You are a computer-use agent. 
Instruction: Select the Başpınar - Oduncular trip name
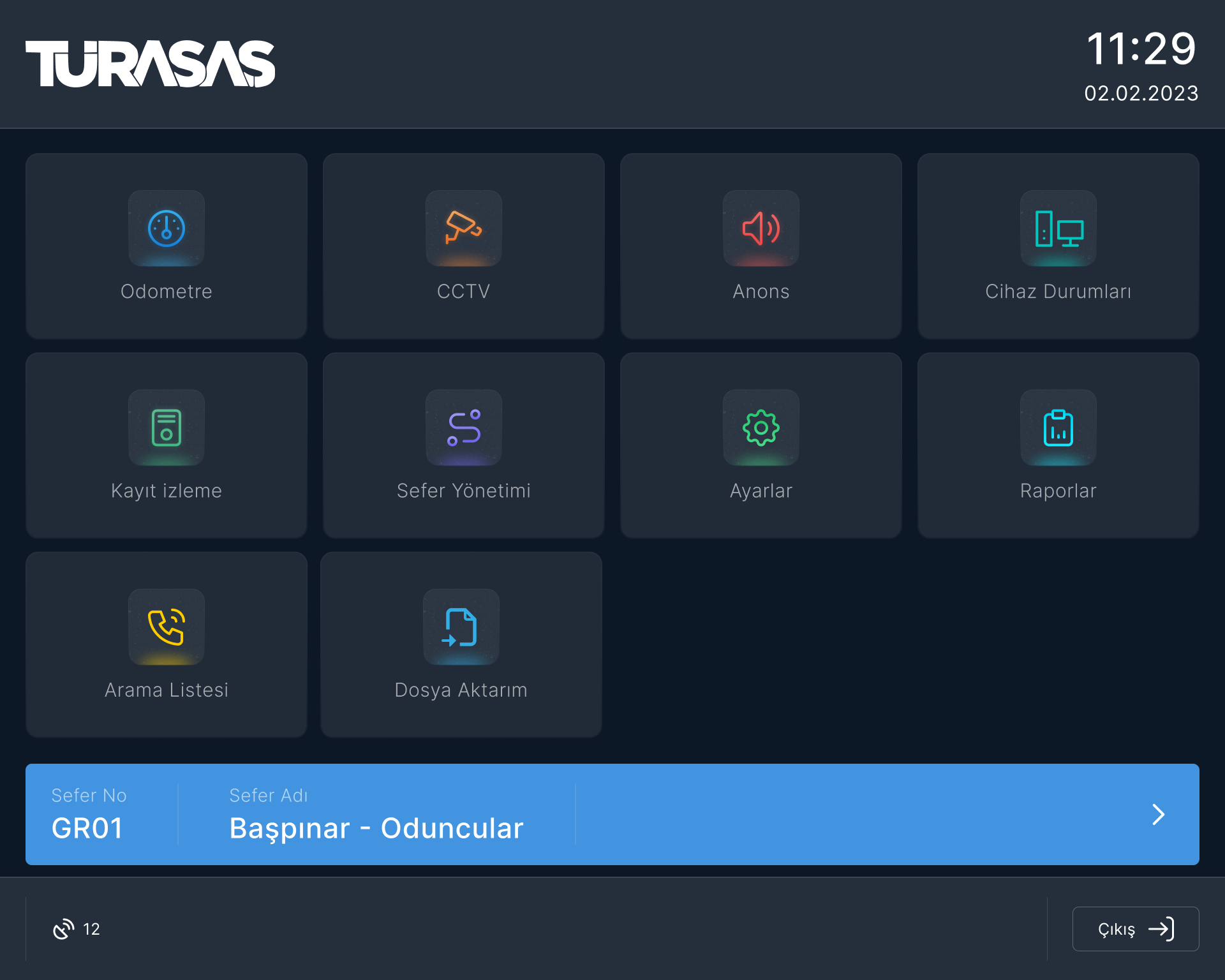click(x=376, y=828)
